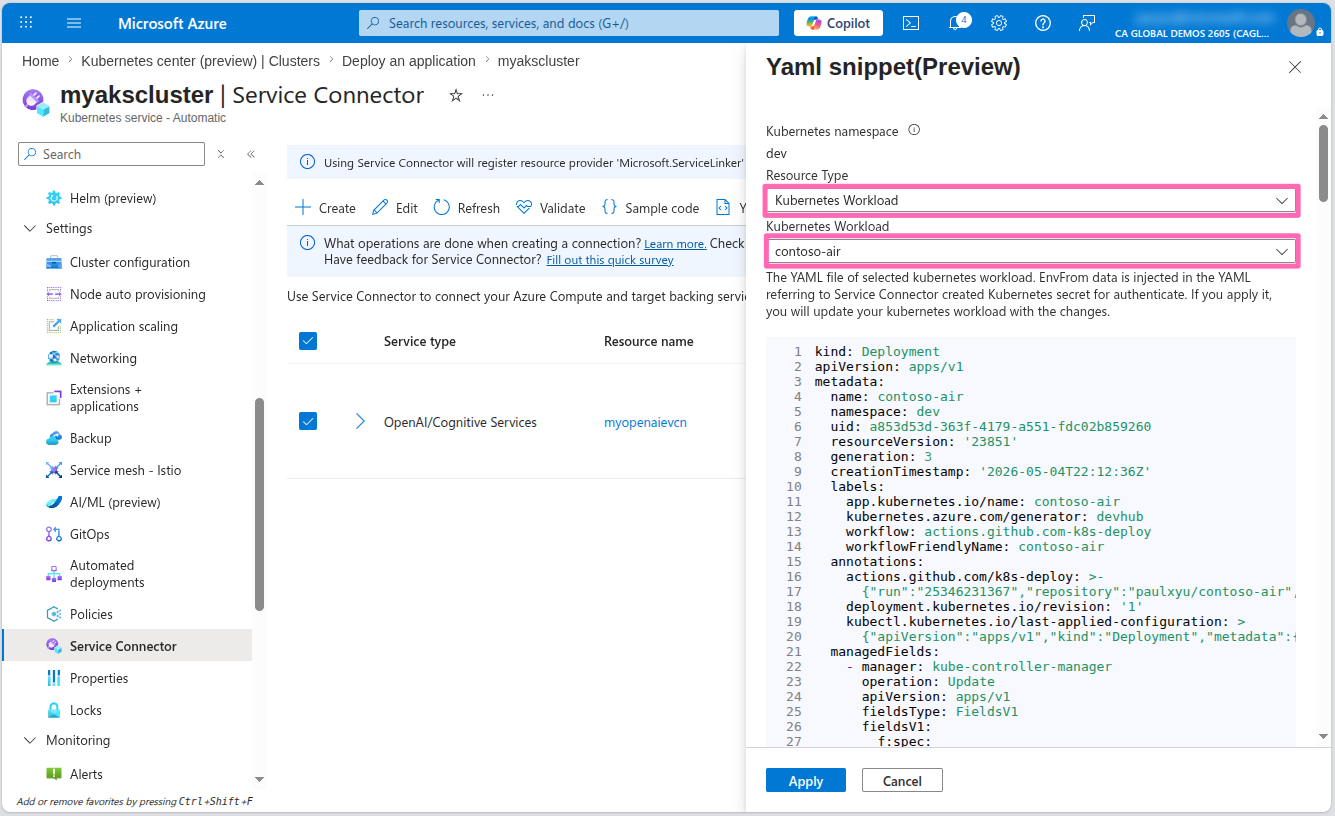Open the Fill out this quick survey link
The width and height of the screenshot is (1335, 816).
coord(610,260)
